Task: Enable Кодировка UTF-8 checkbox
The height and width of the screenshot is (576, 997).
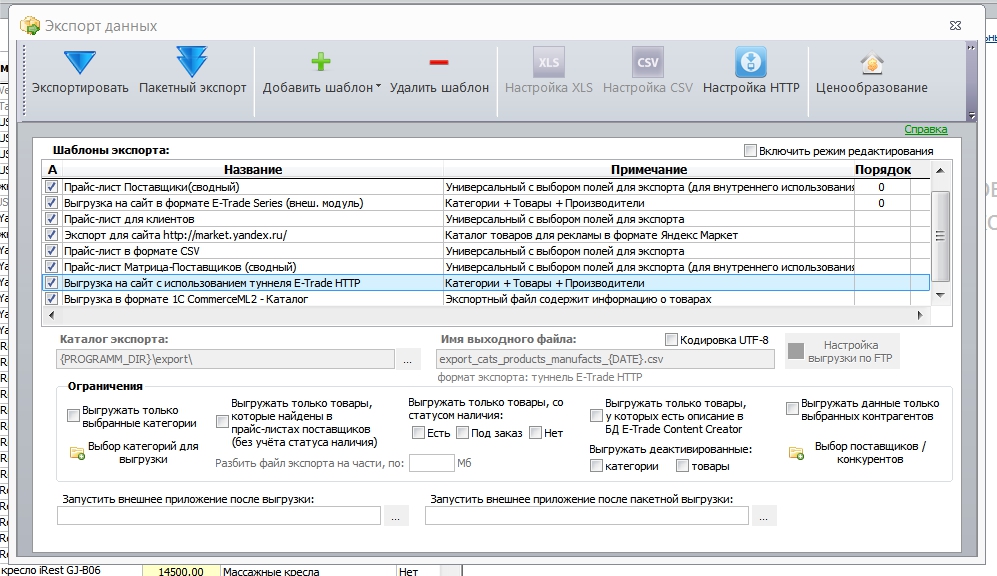Action: pyautogui.click(x=671, y=339)
